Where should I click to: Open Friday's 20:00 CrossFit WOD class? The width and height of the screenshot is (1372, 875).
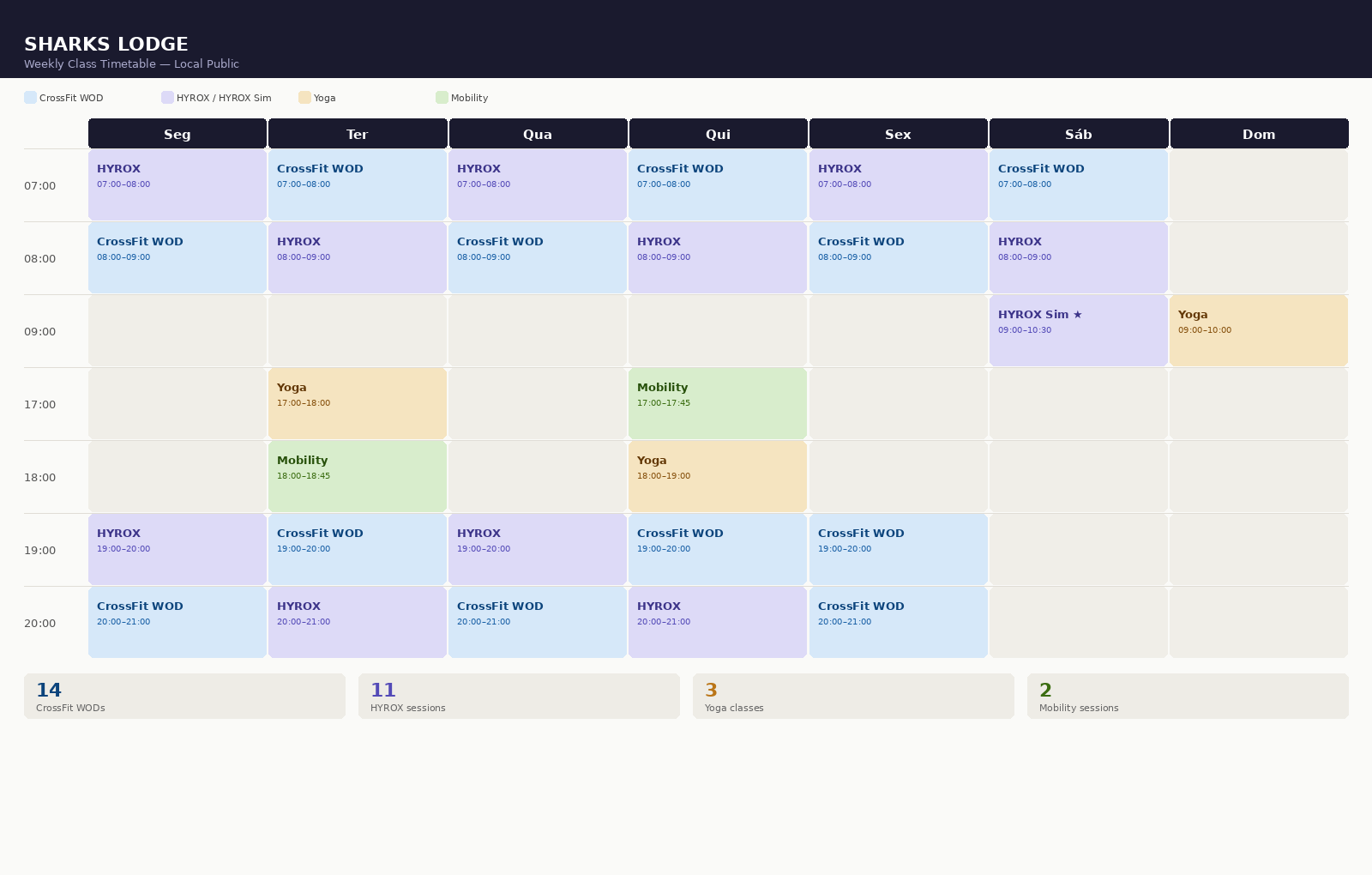(x=898, y=623)
